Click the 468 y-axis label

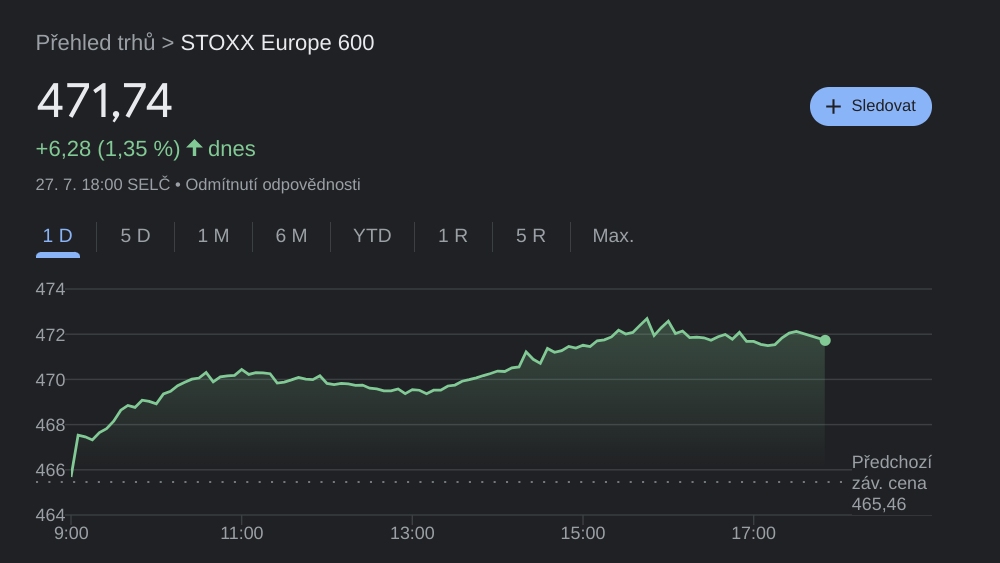[x=50, y=425]
